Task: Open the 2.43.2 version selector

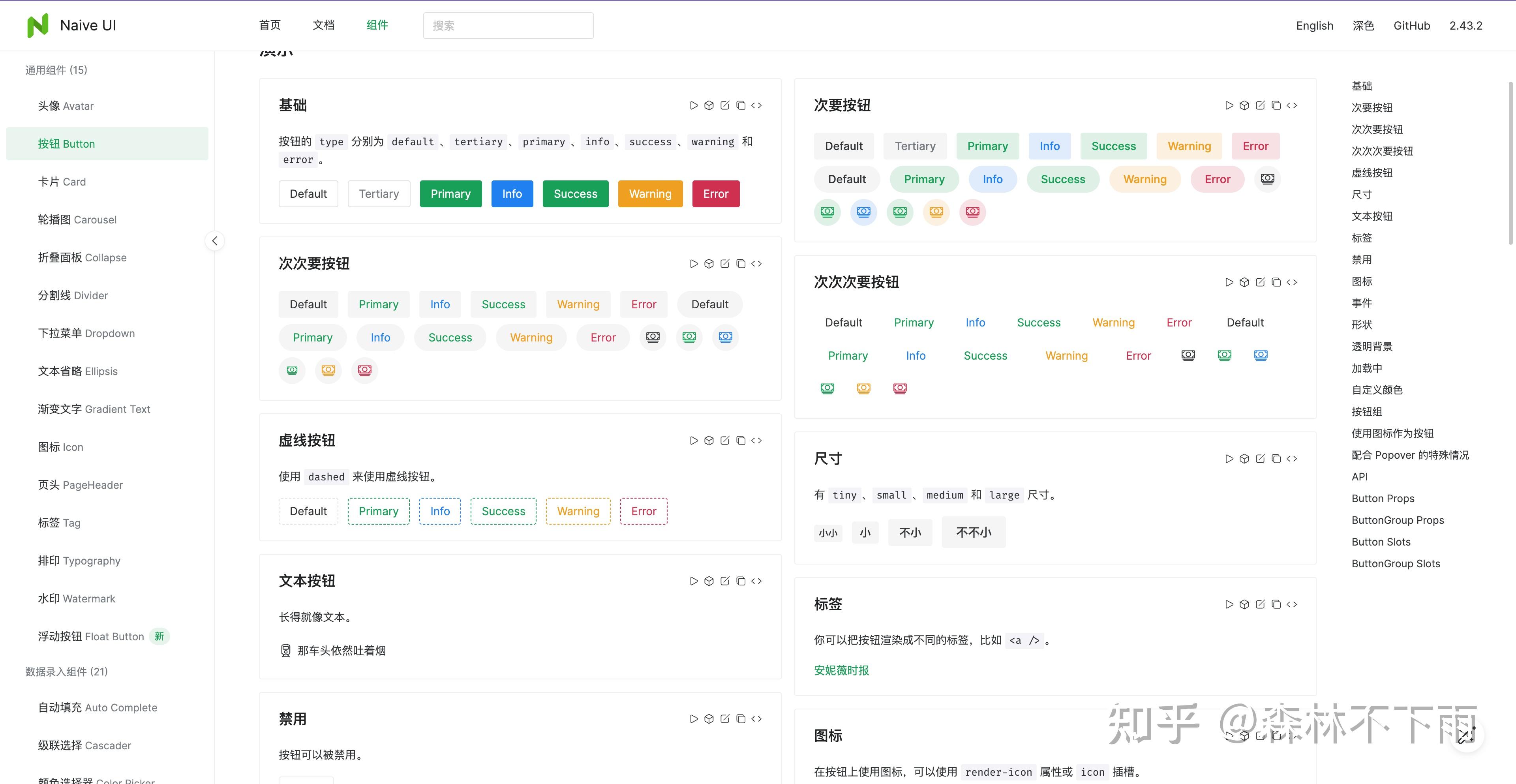Action: (x=1465, y=25)
